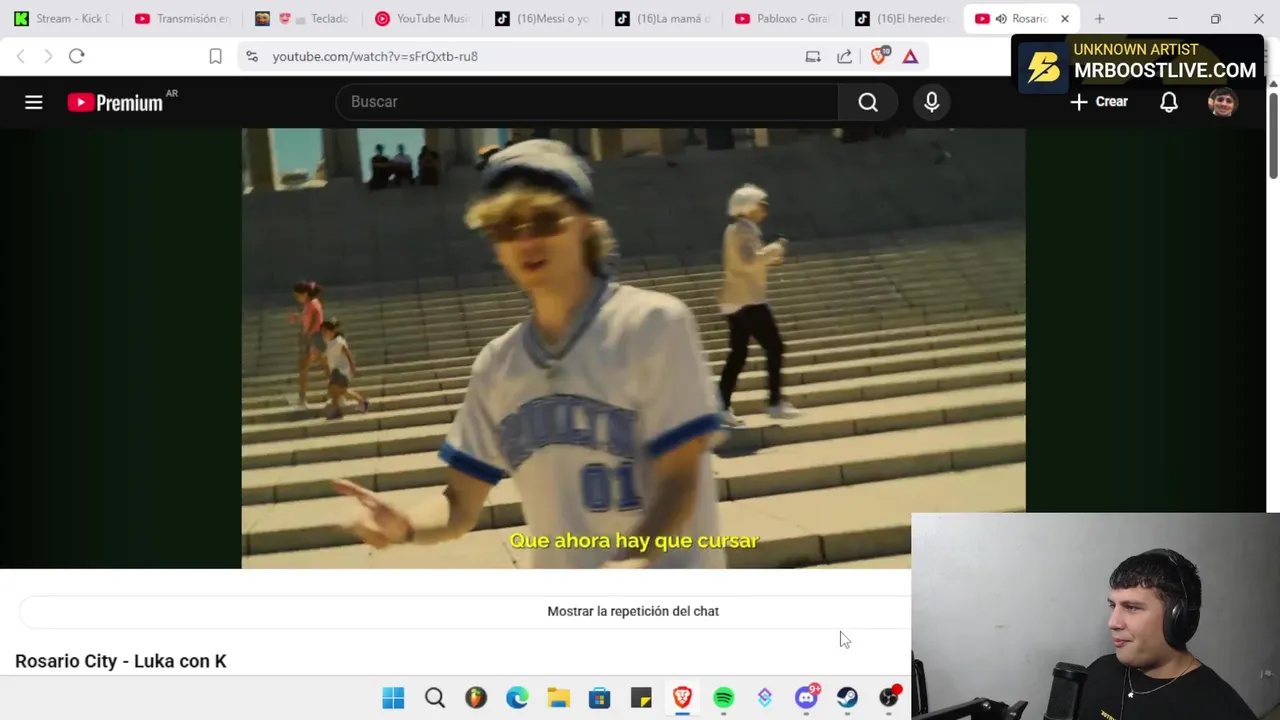Go to YouTube Premium home logo
Screen dimensions: 1280x720
[122, 102]
